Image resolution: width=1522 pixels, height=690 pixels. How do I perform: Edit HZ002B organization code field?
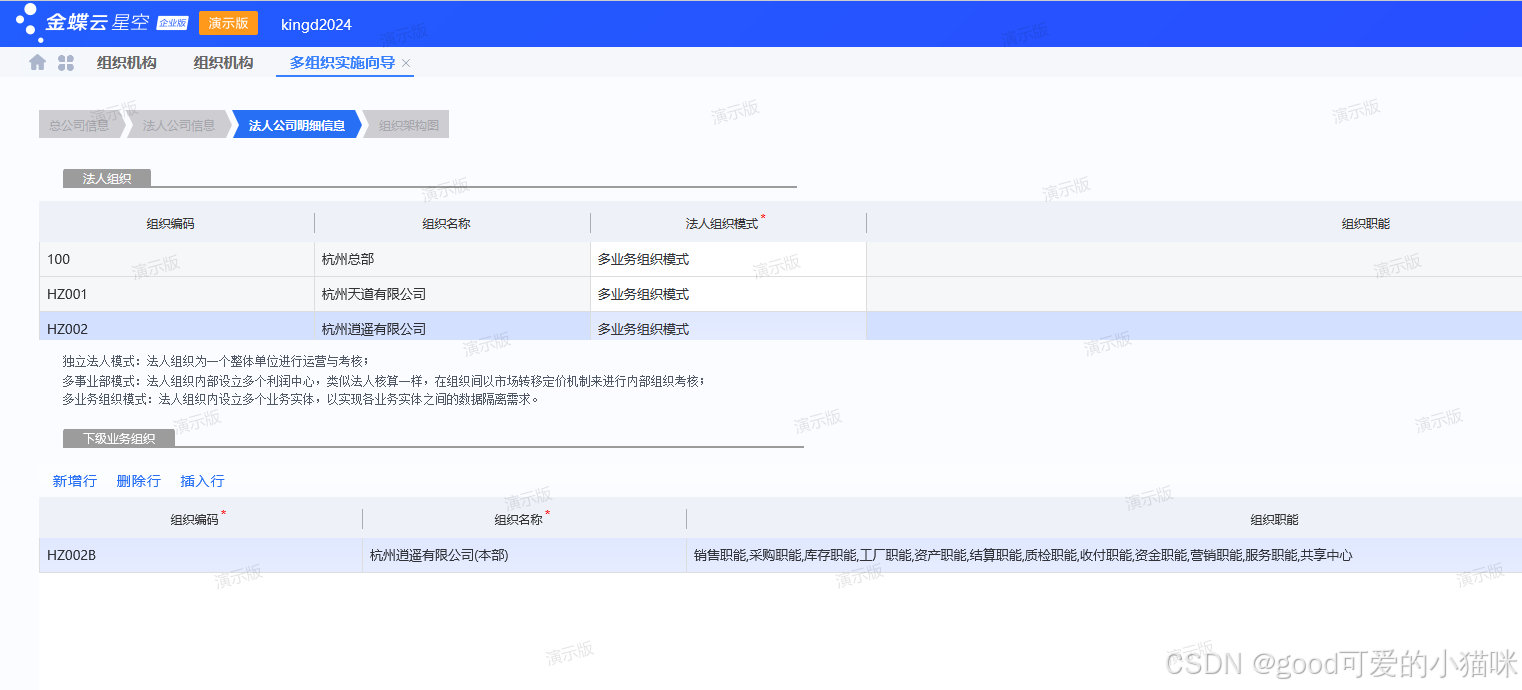[201, 555]
